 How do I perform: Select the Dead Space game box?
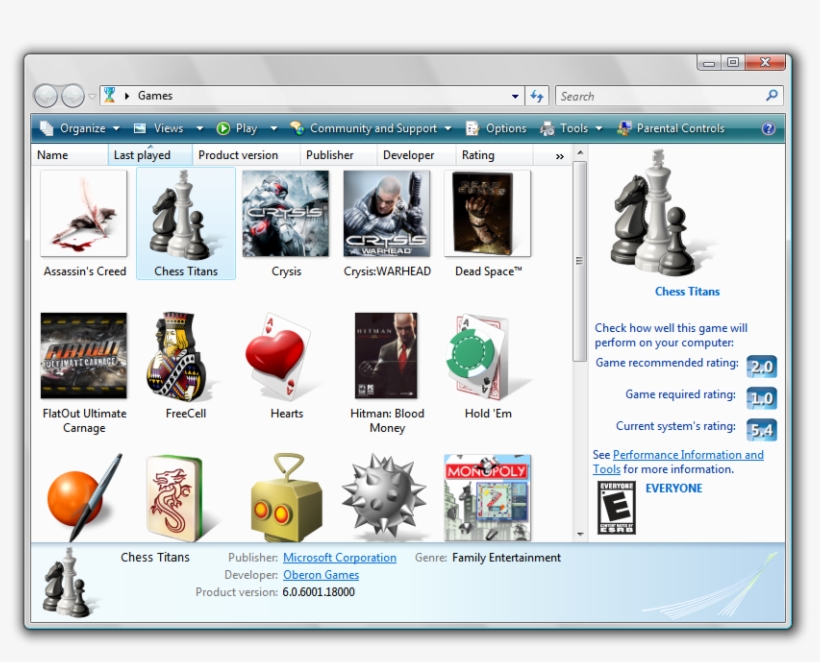tap(487, 213)
